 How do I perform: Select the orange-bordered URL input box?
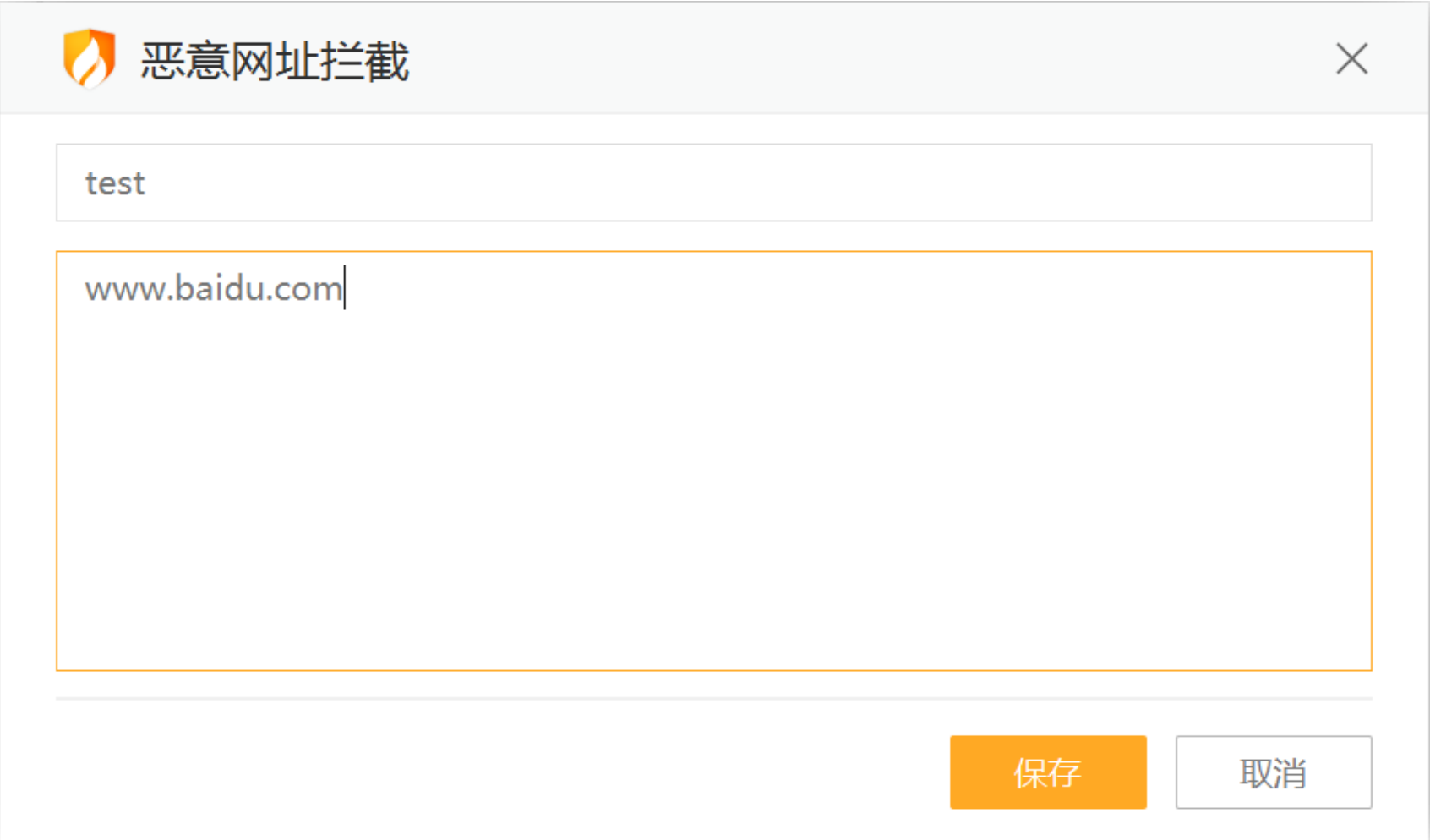click(x=713, y=461)
